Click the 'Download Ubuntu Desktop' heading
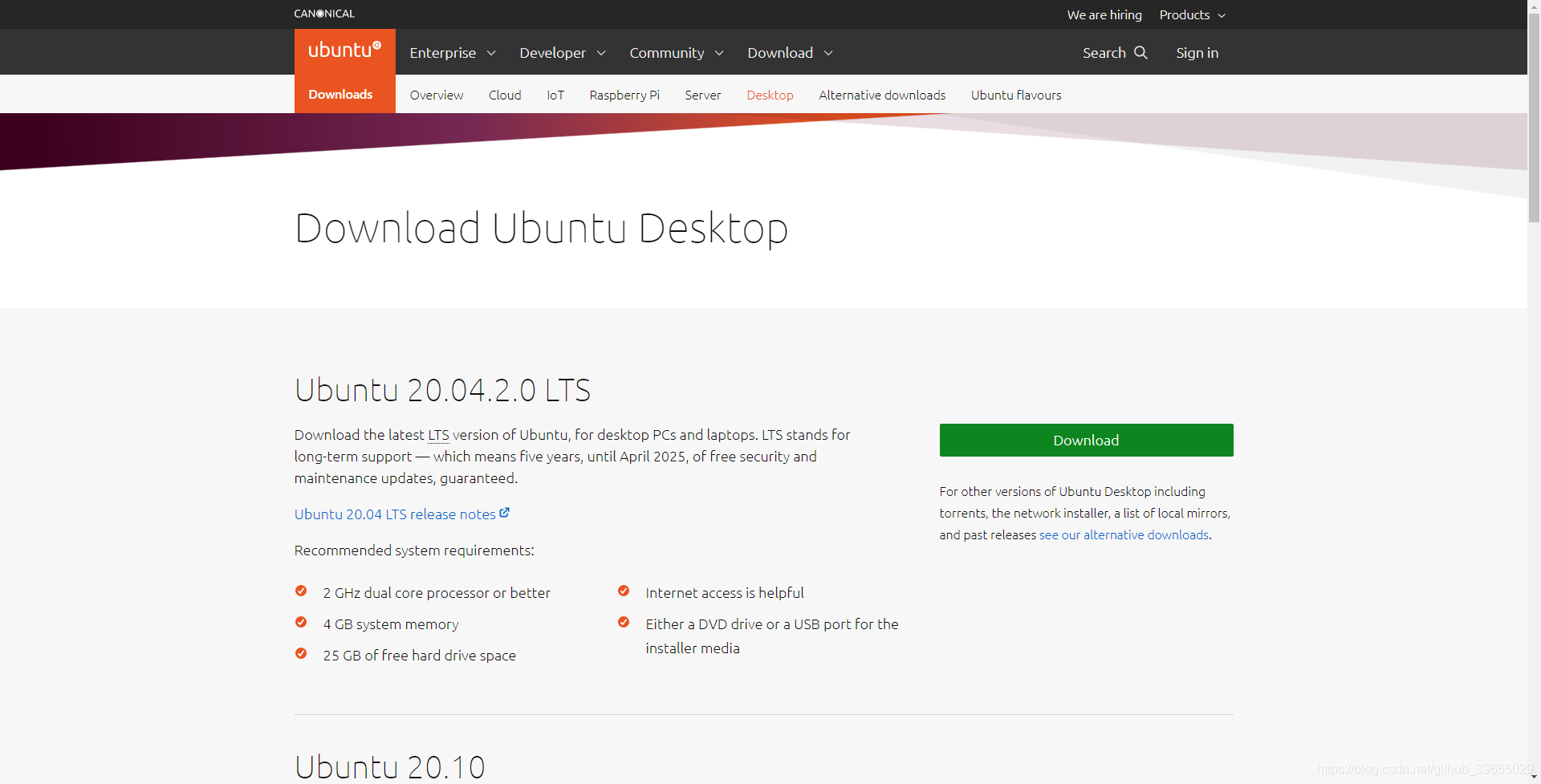This screenshot has width=1541, height=784. point(541,229)
